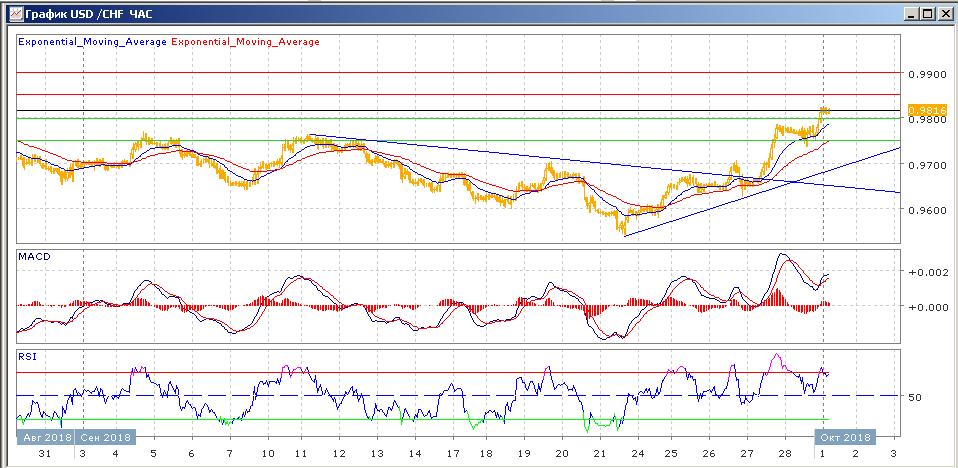Image resolution: width=958 pixels, height=468 pixels.
Task: Close the USD/CHF chart window
Action: pyautogui.click(x=944, y=14)
